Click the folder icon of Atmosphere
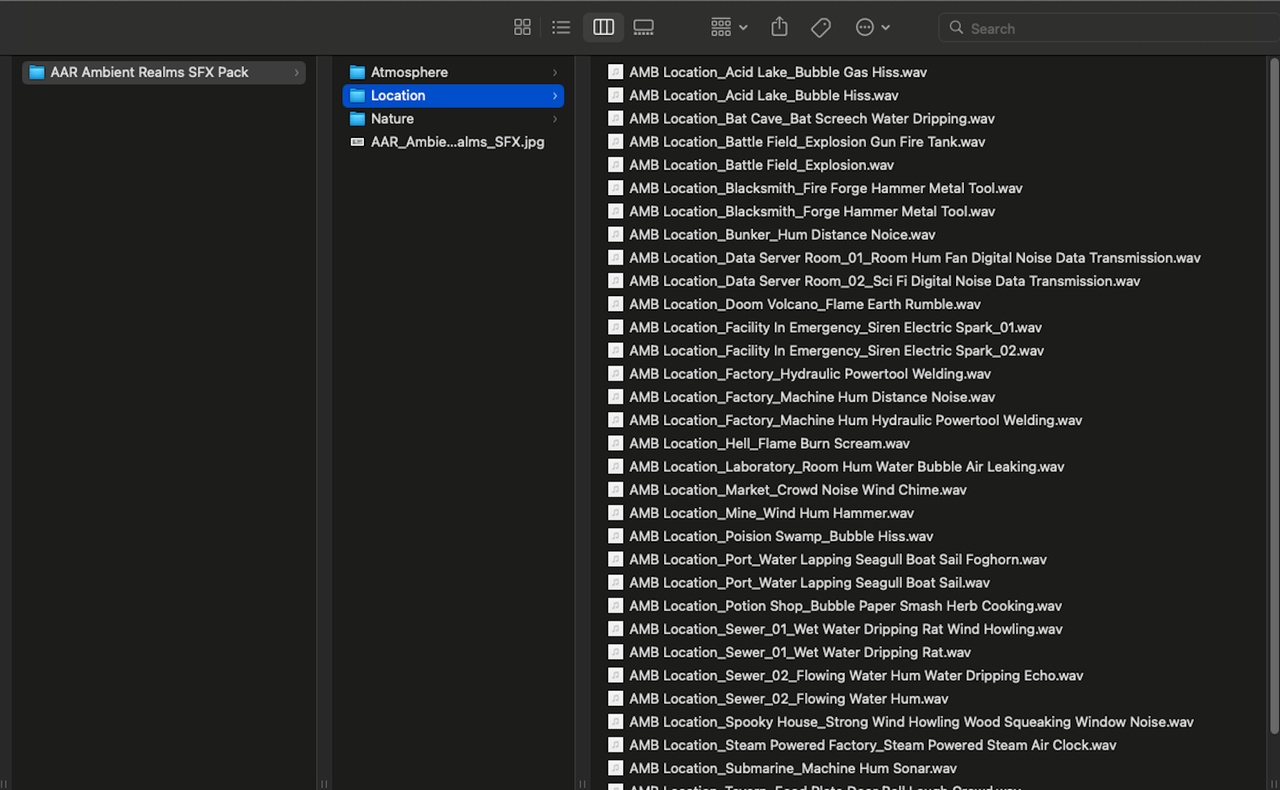 coord(357,72)
